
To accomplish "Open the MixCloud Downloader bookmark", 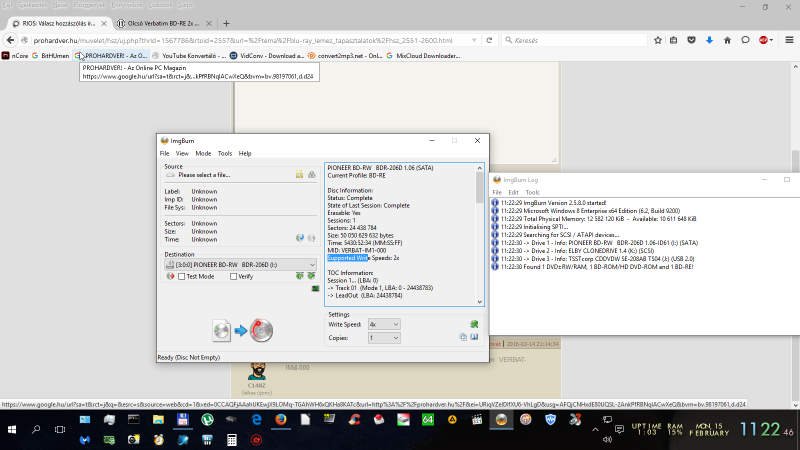I will 423,56.
